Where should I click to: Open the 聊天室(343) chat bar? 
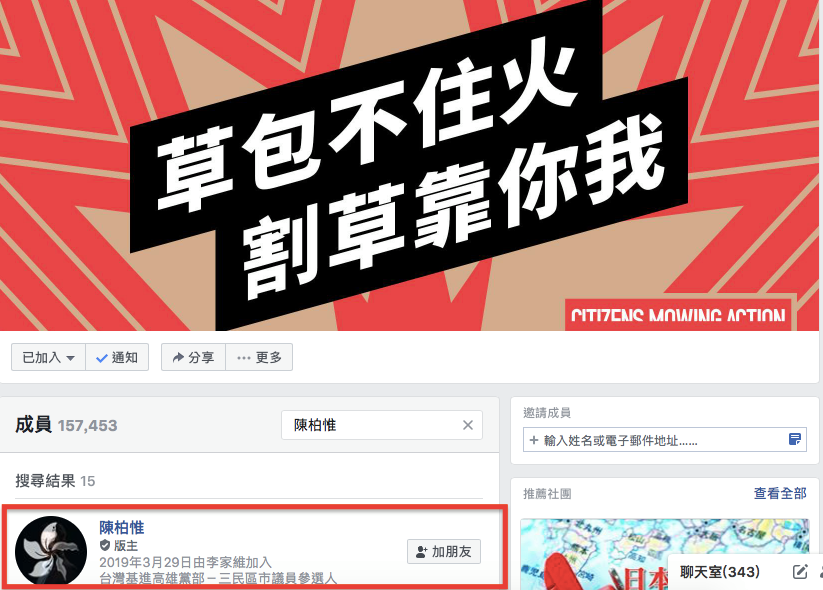click(720, 572)
